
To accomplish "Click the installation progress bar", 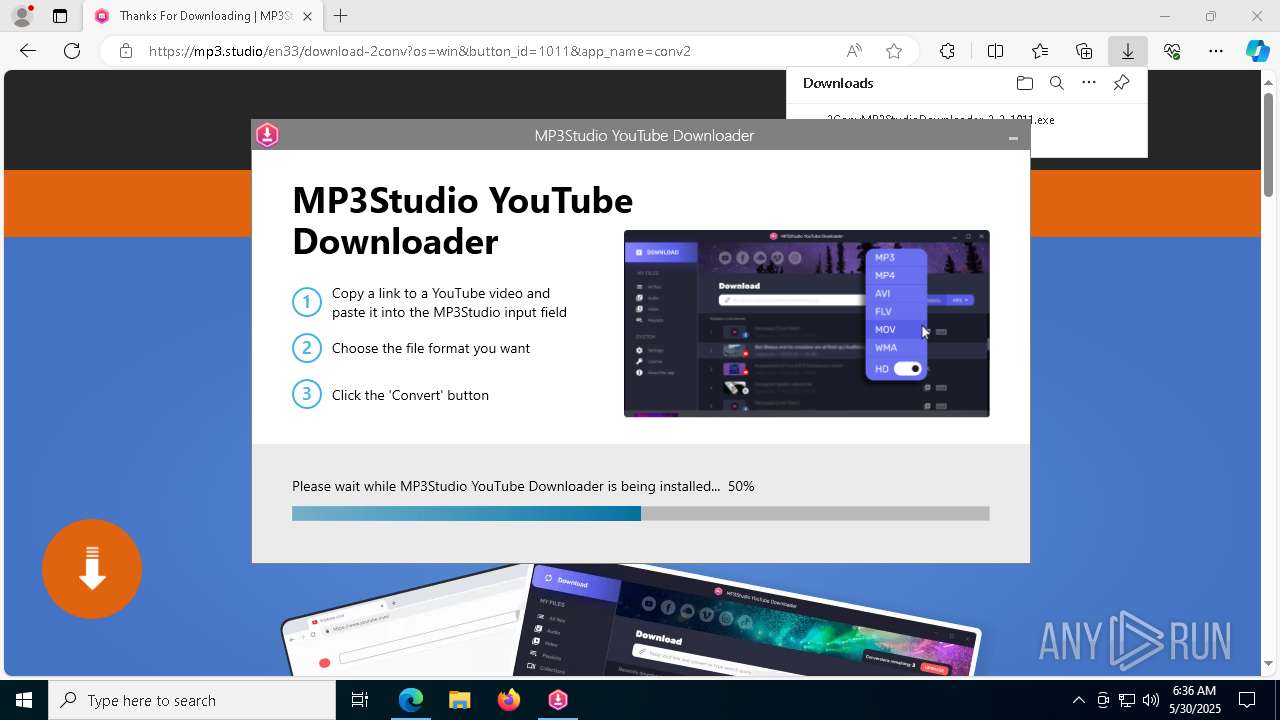I will coord(640,513).
